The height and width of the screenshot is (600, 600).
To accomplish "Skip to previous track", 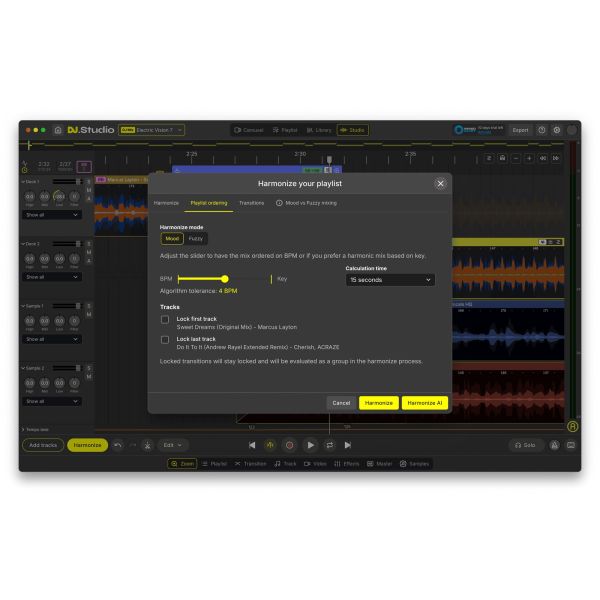I will (252, 445).
